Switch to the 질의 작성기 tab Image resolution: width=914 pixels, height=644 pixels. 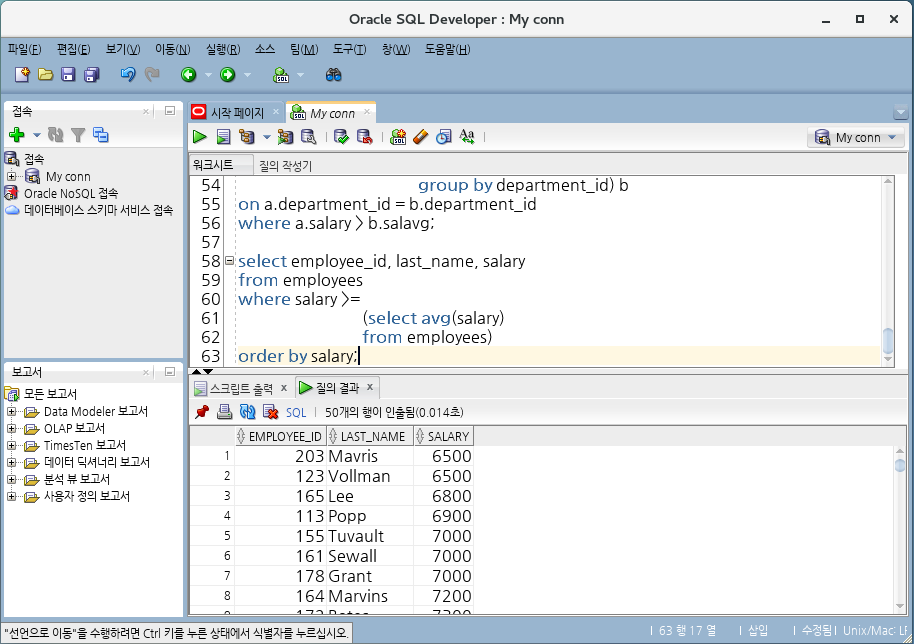click(x=286, y=166)
